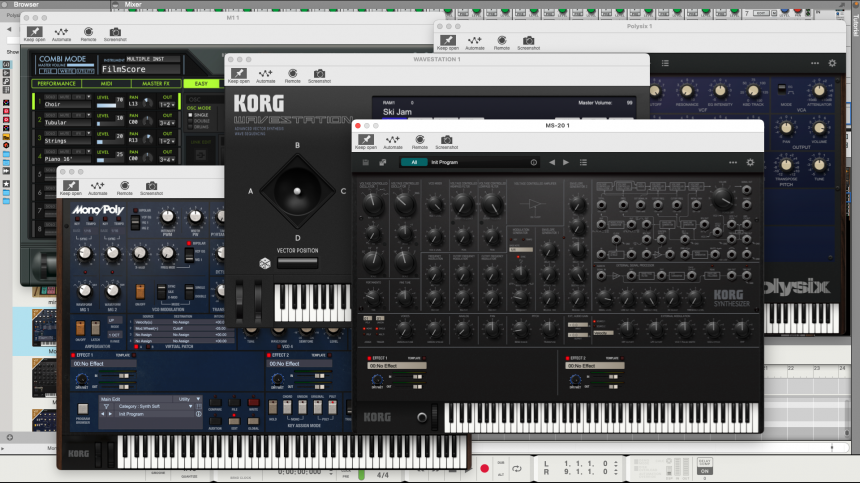Toggle Effect 1 on in MS-20

pos(369,358)
